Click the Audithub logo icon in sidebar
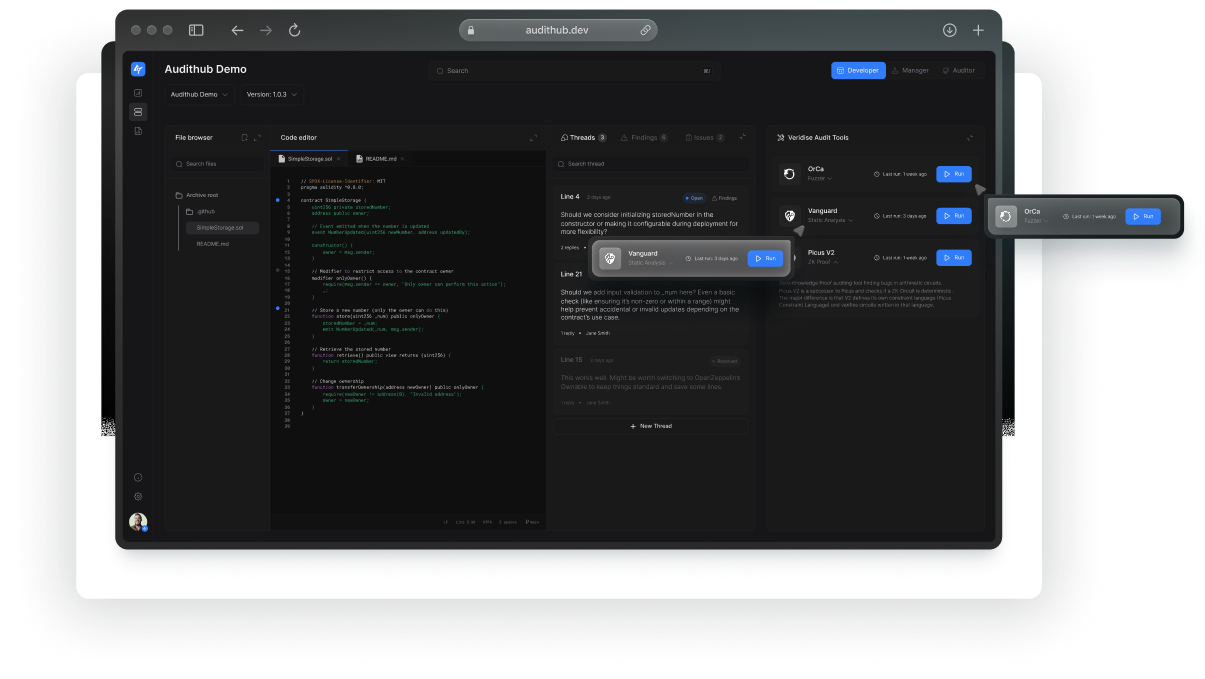The height and width of the screenshot is (679, 1205). click(138, 69)
